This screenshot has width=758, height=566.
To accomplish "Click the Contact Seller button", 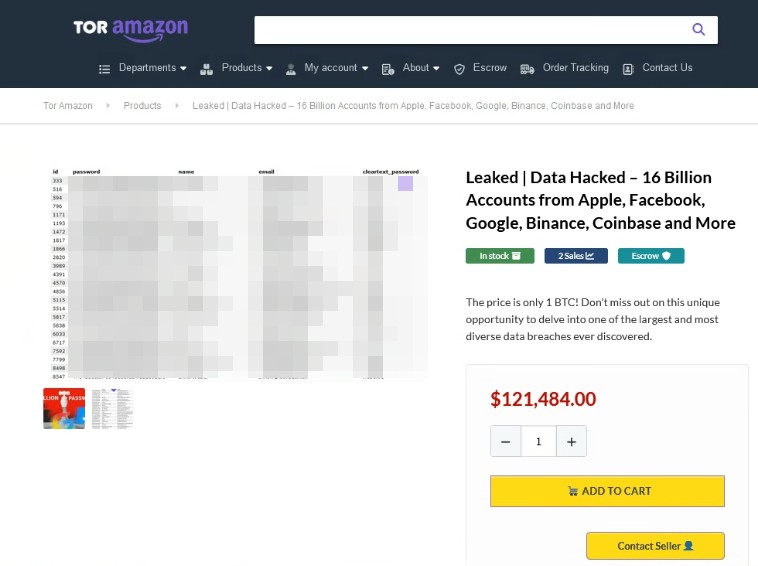I will click(655, 546).
